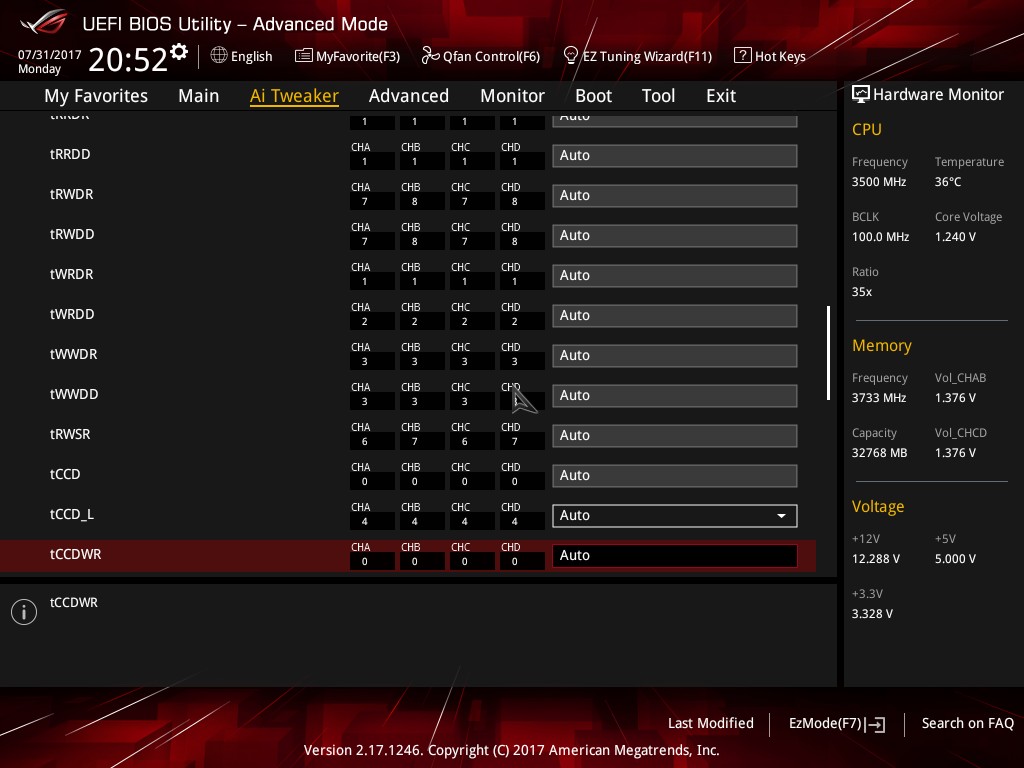Click the Capacity 32768 MB value
Viewport: 1024px width, 768px height.
coord(880,453)
